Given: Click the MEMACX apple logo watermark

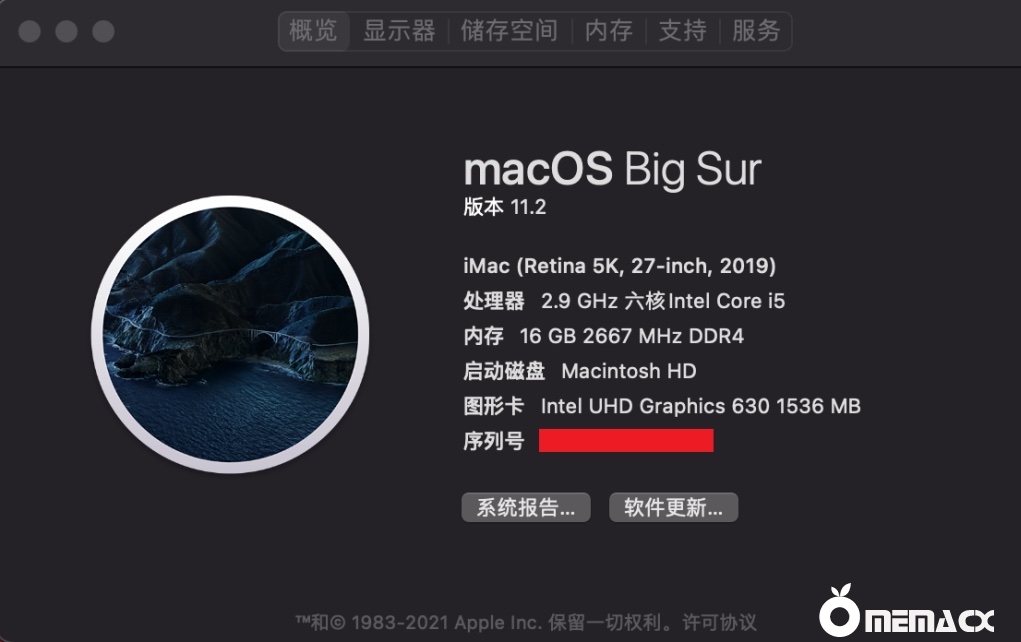Looking at the screenshot, I should [906, 611].
